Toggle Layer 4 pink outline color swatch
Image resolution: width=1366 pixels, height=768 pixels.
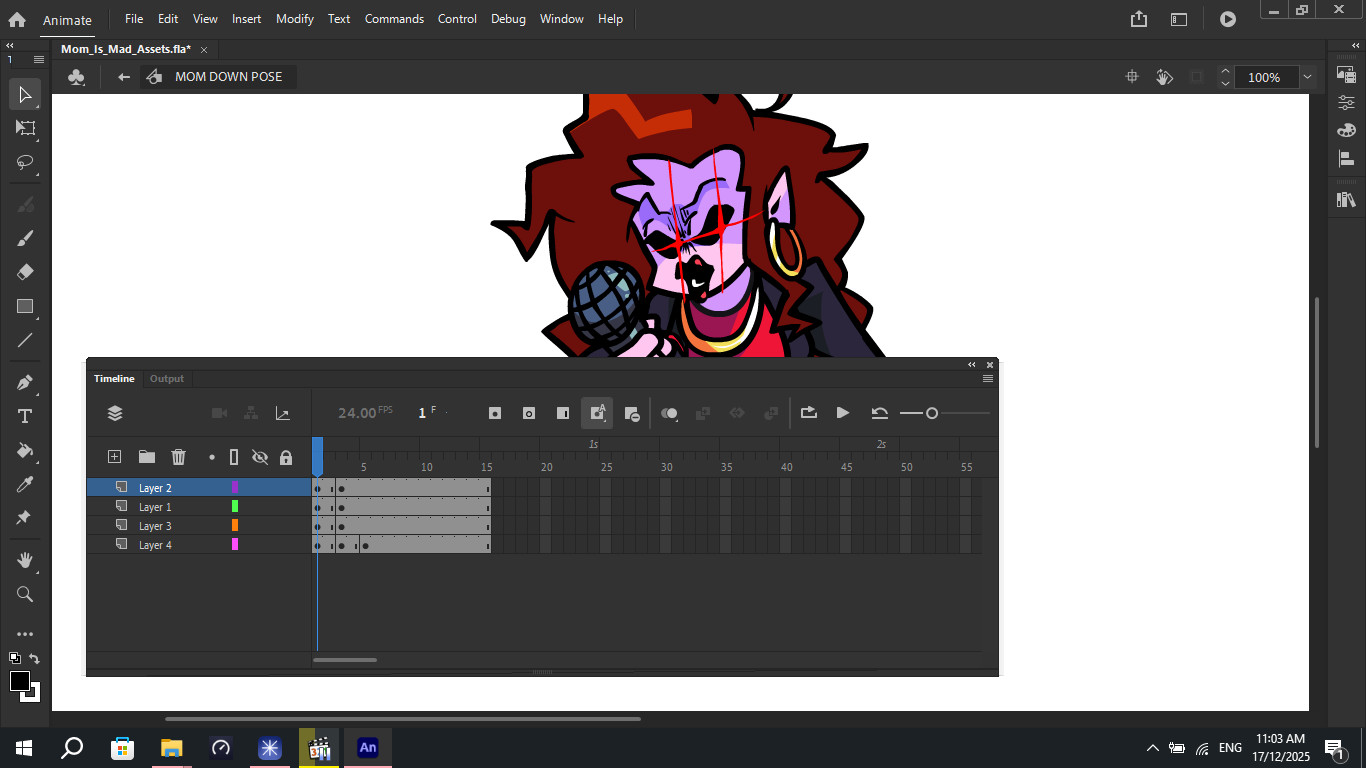pos(235,544)
